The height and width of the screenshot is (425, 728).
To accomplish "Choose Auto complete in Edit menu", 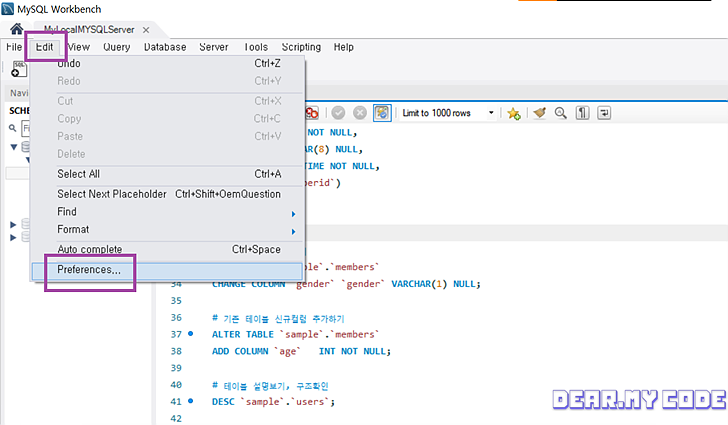I will tap(168, 249).
